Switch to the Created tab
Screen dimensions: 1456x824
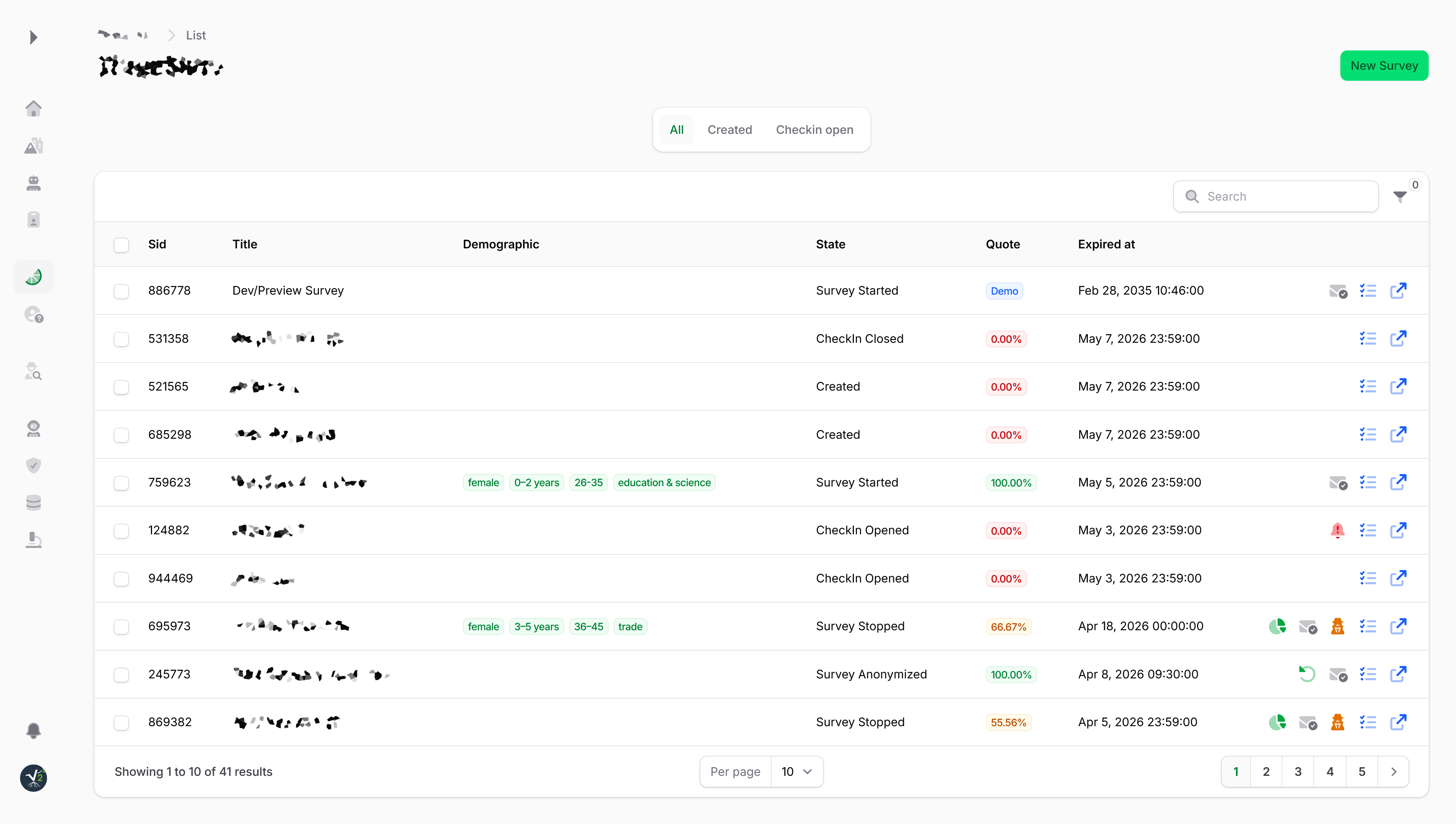[x=730, y=130]
